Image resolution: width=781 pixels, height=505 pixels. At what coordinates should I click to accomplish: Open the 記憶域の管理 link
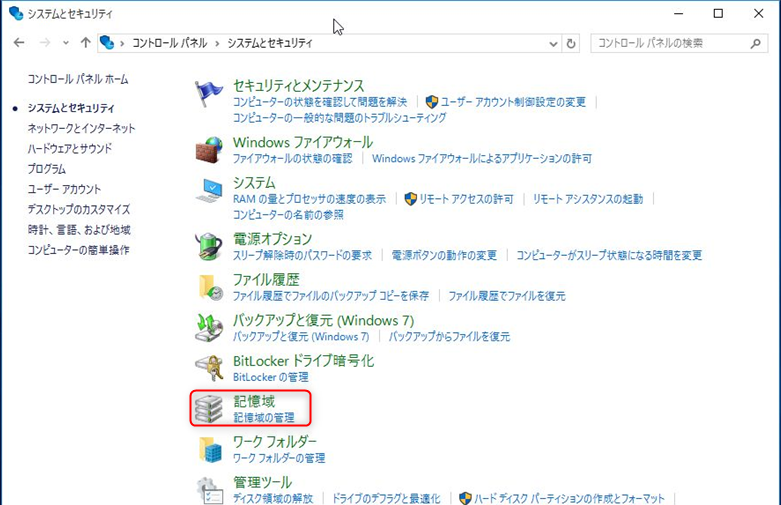click(264, 417)
